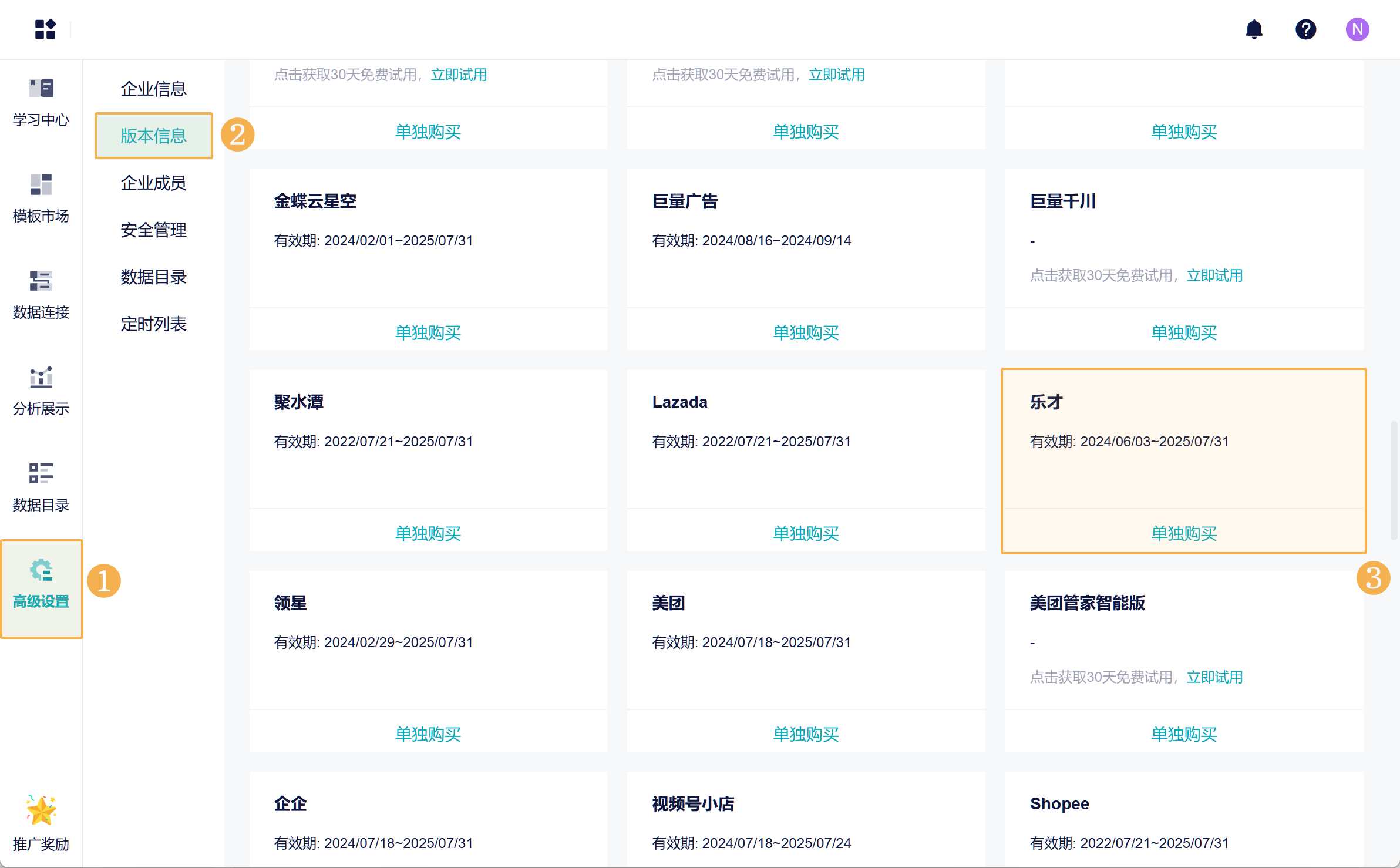Screen dimensions: 1400x868
Task: Open the help question mark icon
Action: 1305,29
